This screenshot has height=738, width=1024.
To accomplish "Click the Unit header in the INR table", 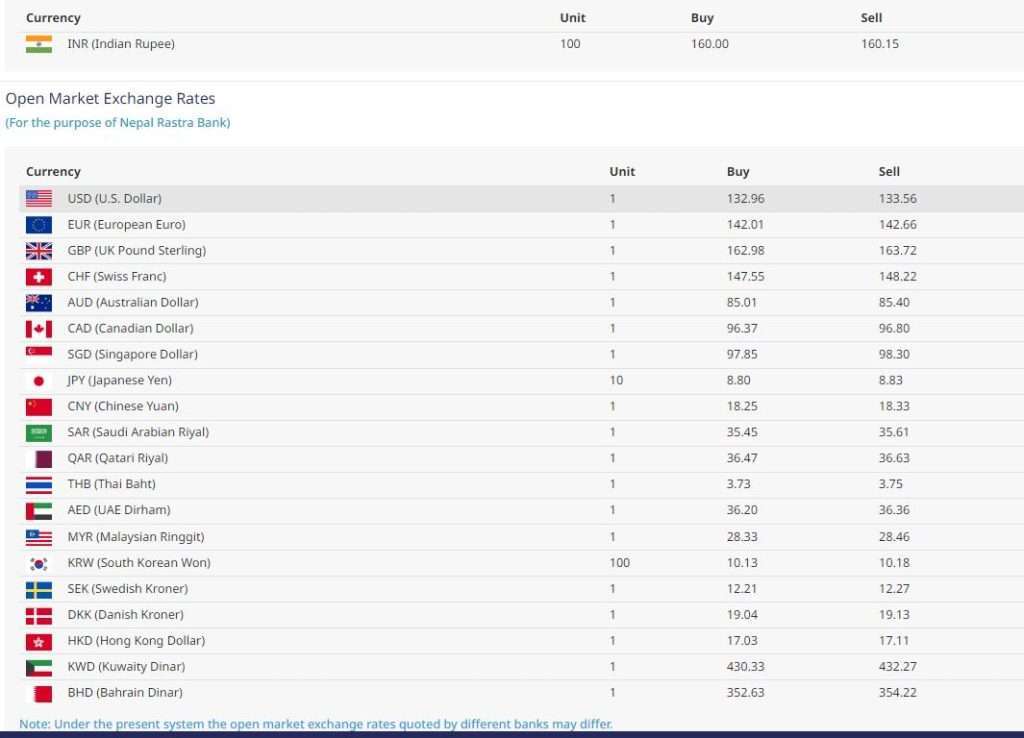I will click(573, 18).
